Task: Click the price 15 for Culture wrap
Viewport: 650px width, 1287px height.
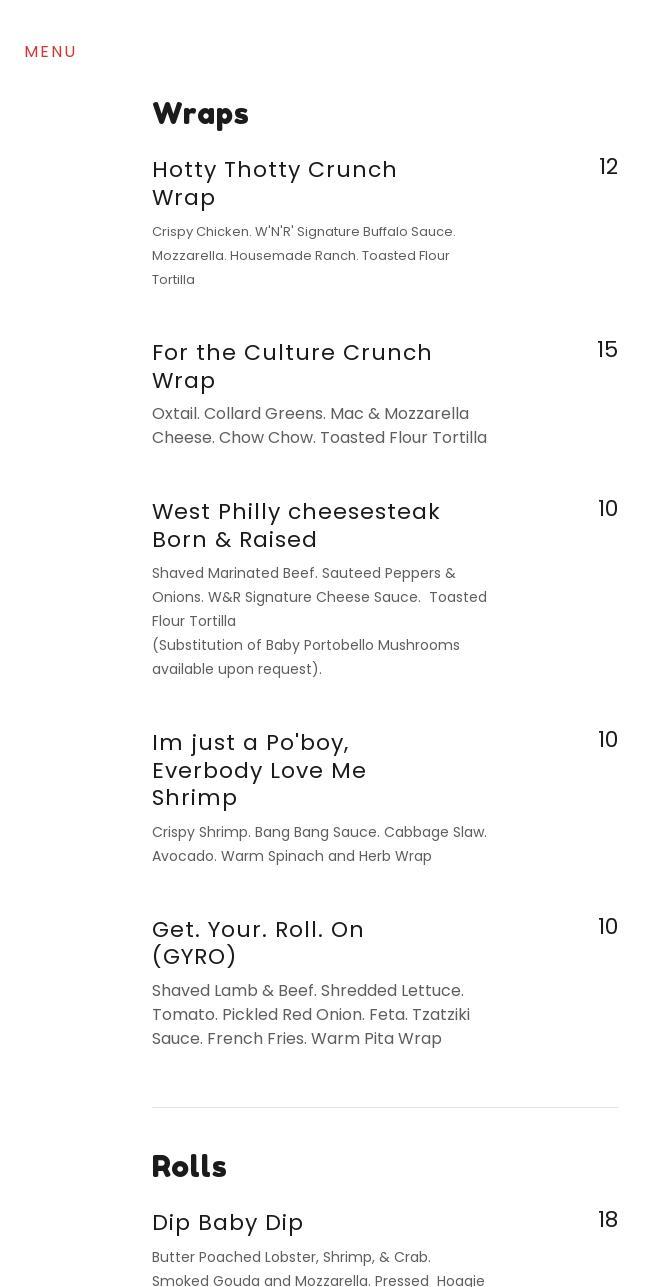Action: pyautogui.click(x=607, y=350)
